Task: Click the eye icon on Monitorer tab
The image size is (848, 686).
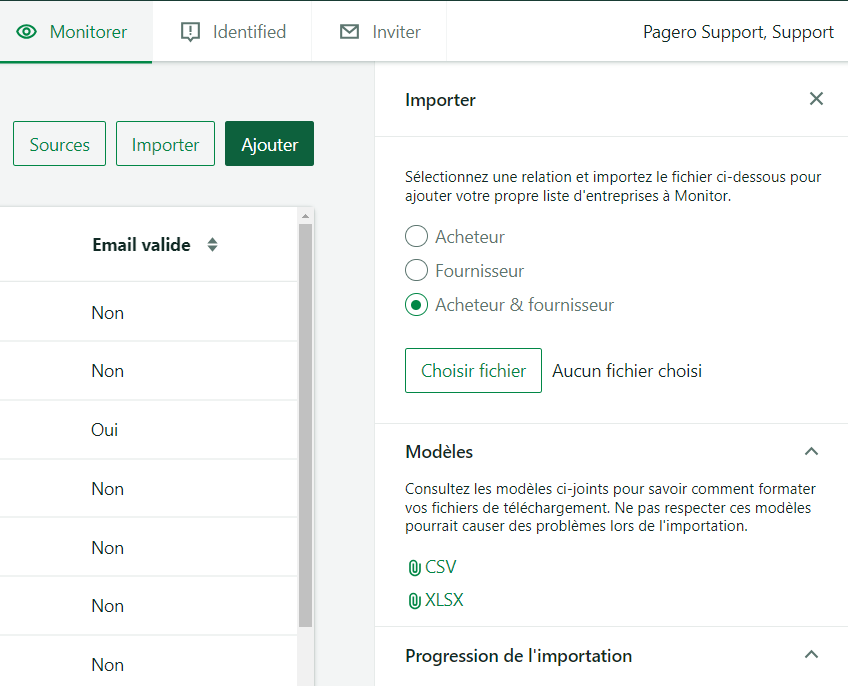Action: coord(26,32)
